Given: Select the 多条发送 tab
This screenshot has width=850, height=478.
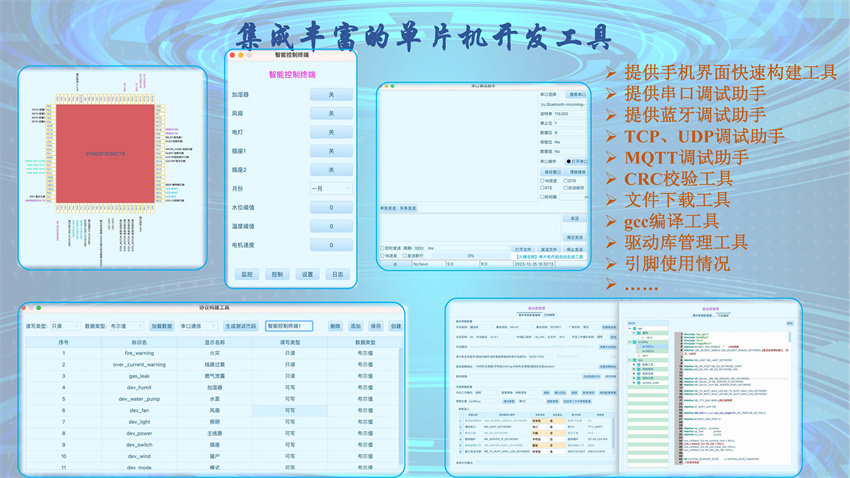Looking at the screenshot, I should [x=408, y=208].
